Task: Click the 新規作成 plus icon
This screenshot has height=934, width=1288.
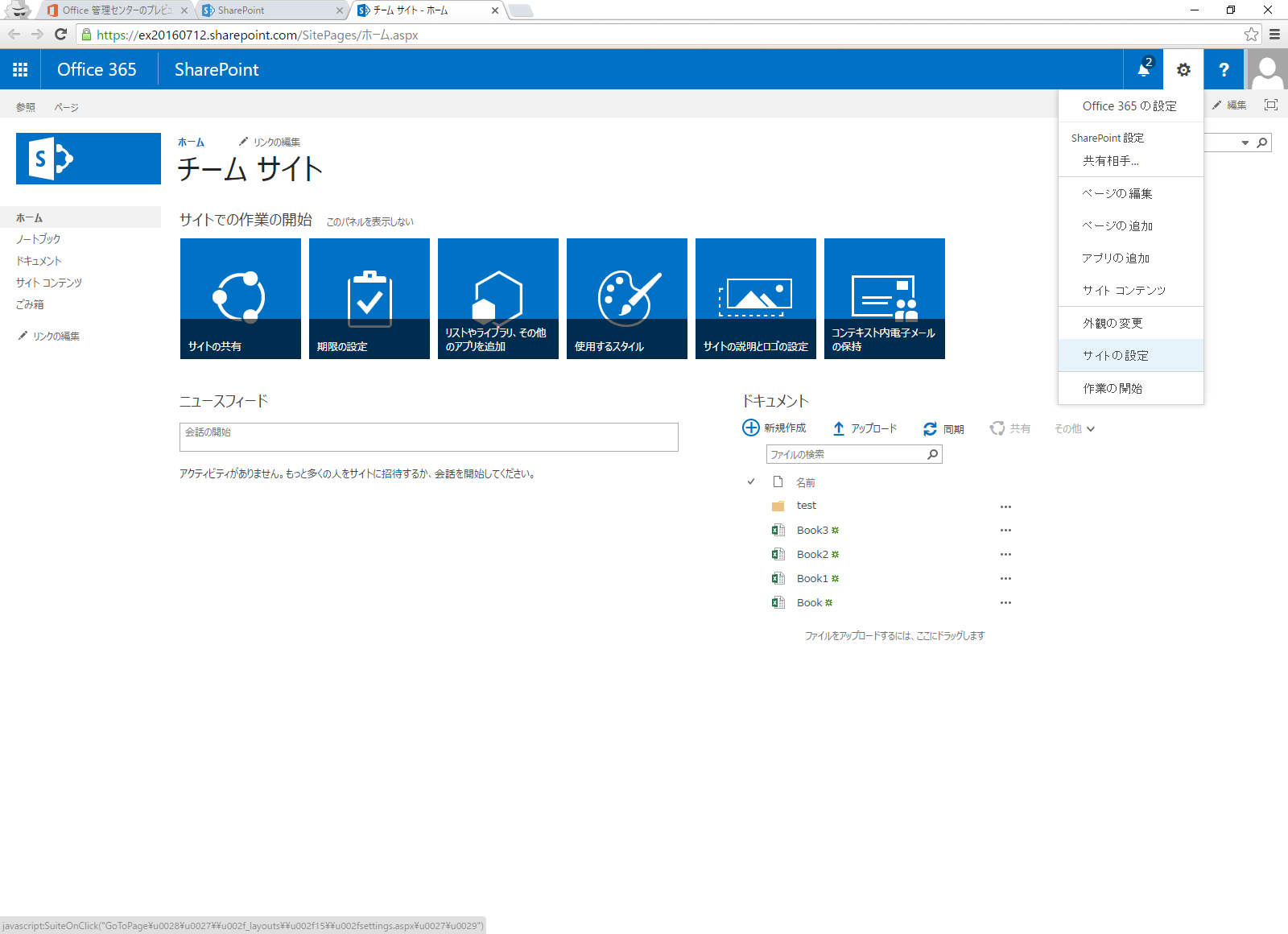Action: [750, 428]
